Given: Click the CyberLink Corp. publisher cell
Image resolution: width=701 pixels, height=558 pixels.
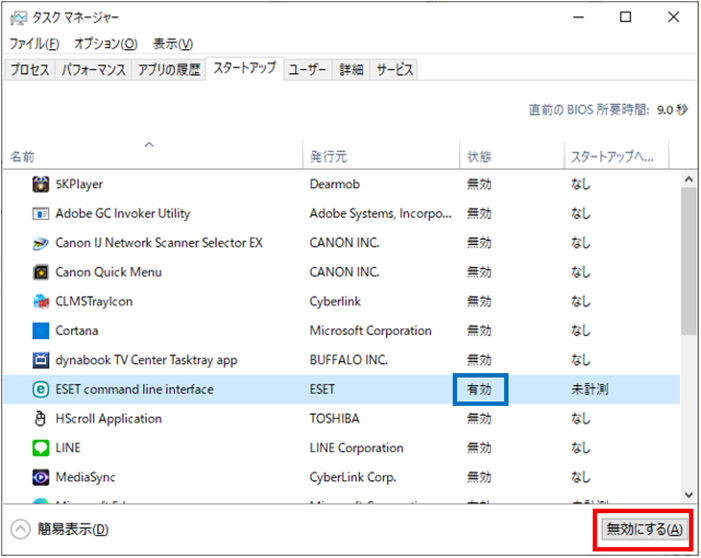Looking at the screenshot, I should [353, 478].
